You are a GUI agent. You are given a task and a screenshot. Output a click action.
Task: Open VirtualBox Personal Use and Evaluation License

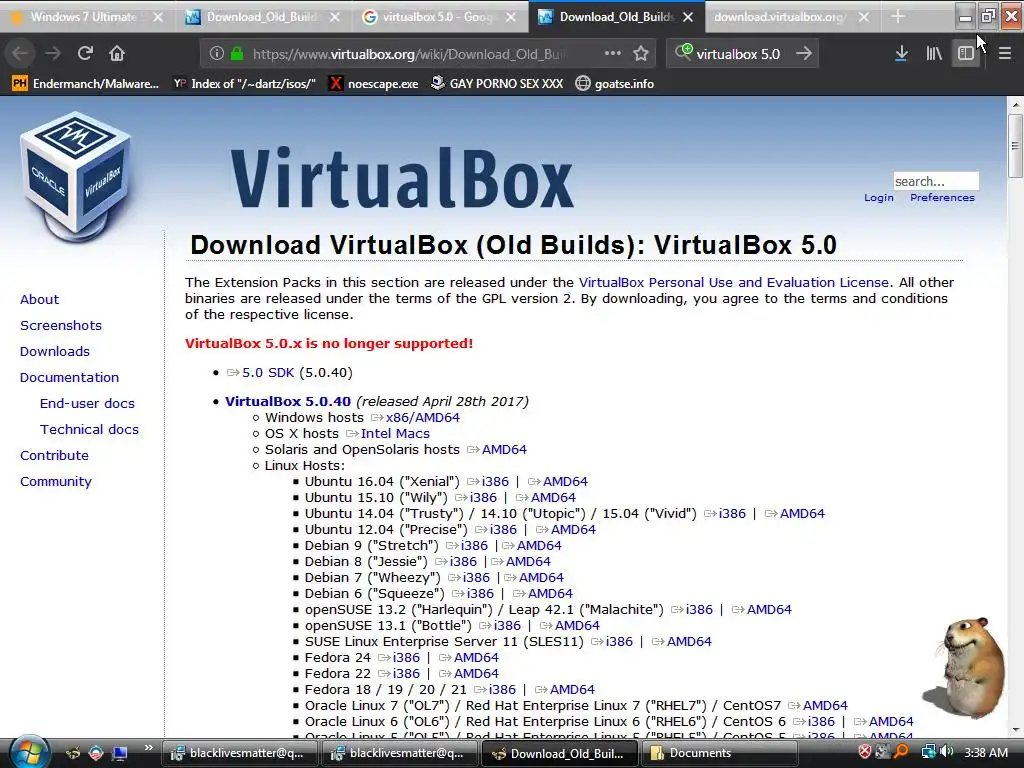(733, 282)
